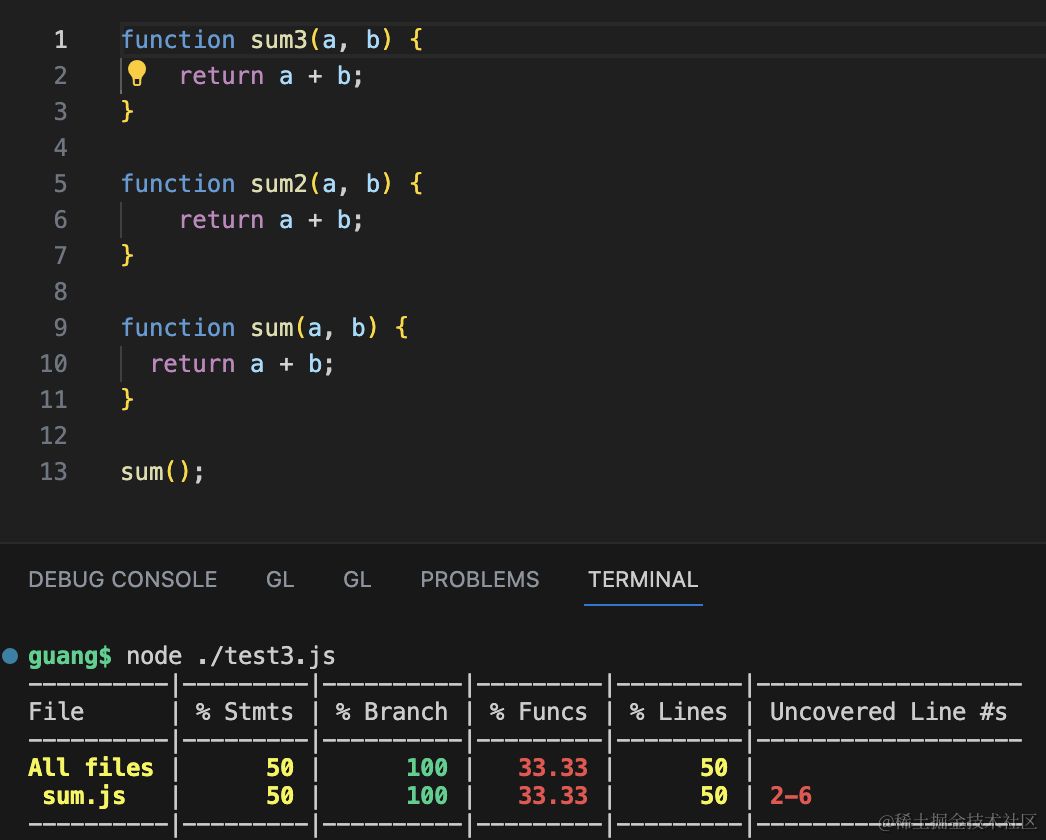The width and height of the screenshot is (1046, 840).
Task: Click the uncovered lines value 2-6
Action: pyautogui.click(x=790, y=796)
